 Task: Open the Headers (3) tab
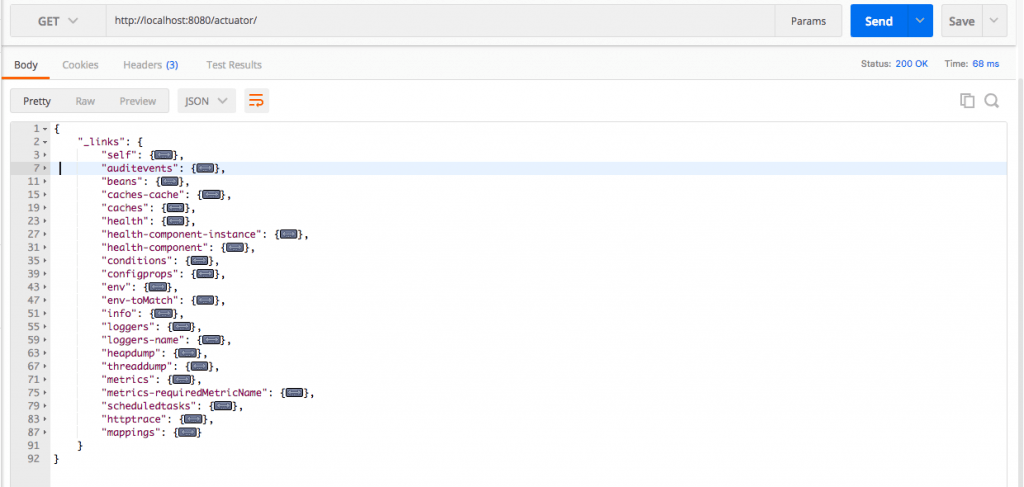click(150, 65)
